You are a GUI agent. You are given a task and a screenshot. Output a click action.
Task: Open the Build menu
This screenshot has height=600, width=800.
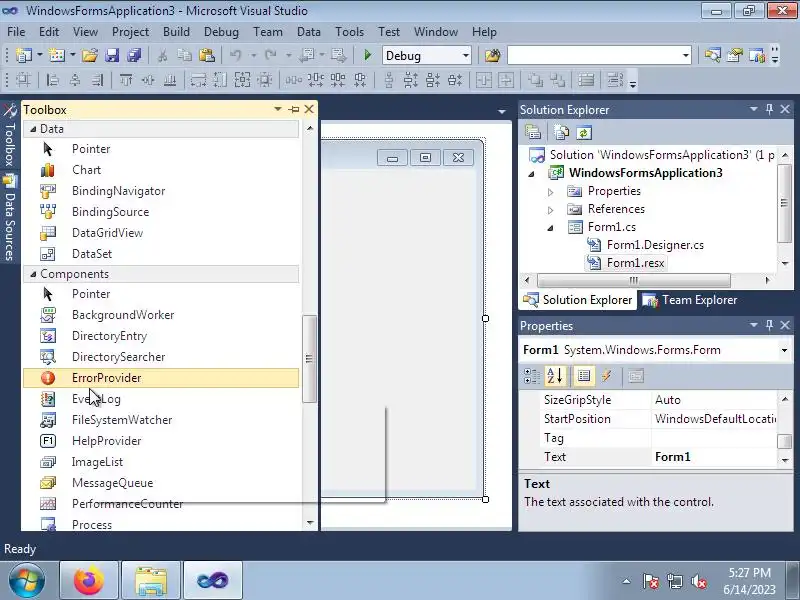(176, 32)
